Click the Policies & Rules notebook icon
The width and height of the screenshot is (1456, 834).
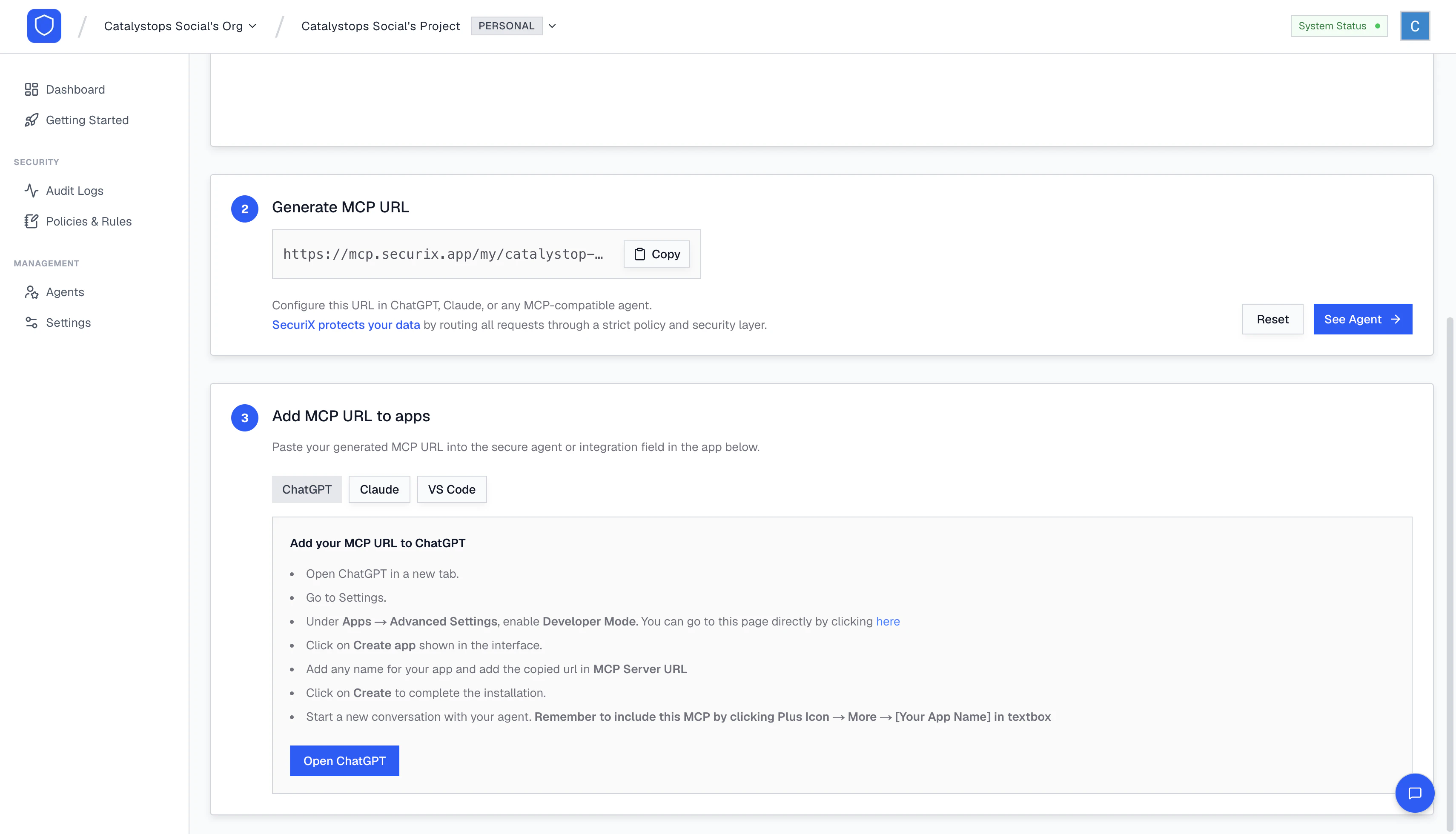[x=32, y=221]
